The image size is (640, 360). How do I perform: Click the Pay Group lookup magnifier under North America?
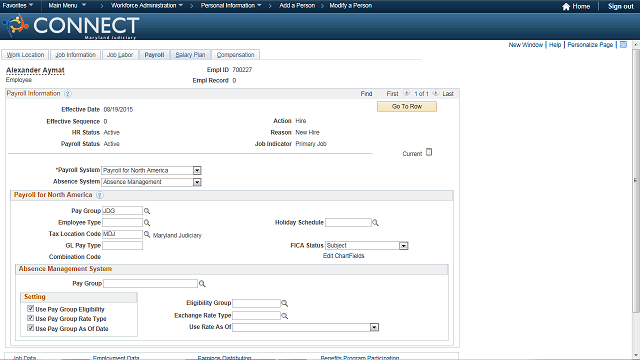point(147,211)
